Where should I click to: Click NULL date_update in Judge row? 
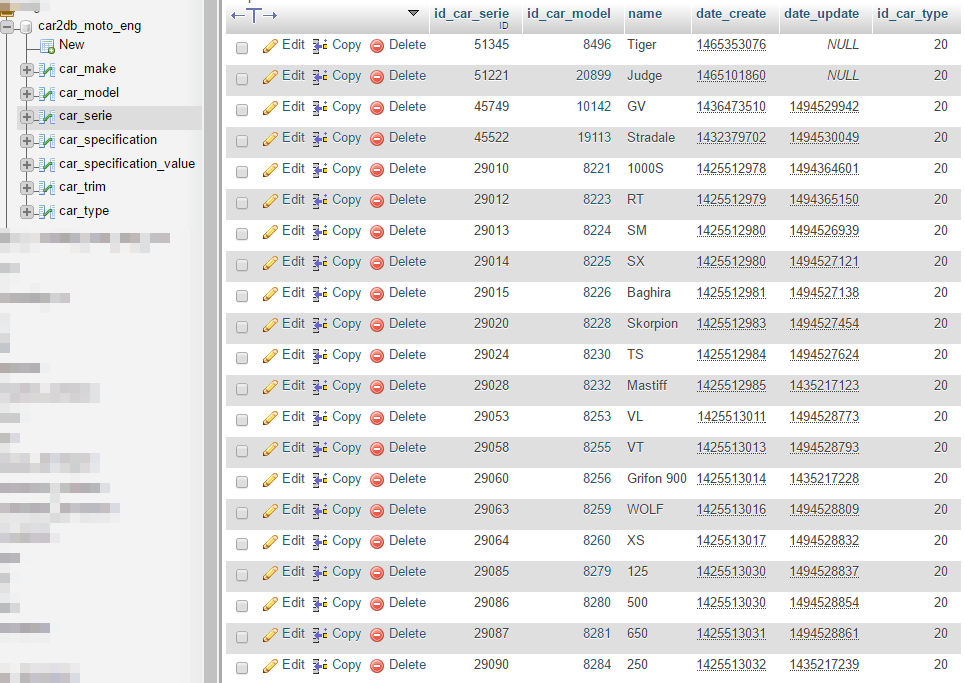843,76
